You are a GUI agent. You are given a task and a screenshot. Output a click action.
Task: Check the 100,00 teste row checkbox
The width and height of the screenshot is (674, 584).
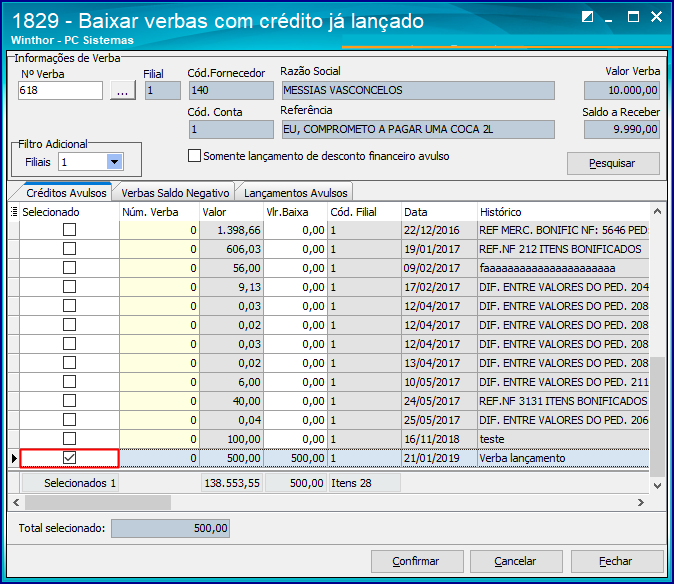69,439
